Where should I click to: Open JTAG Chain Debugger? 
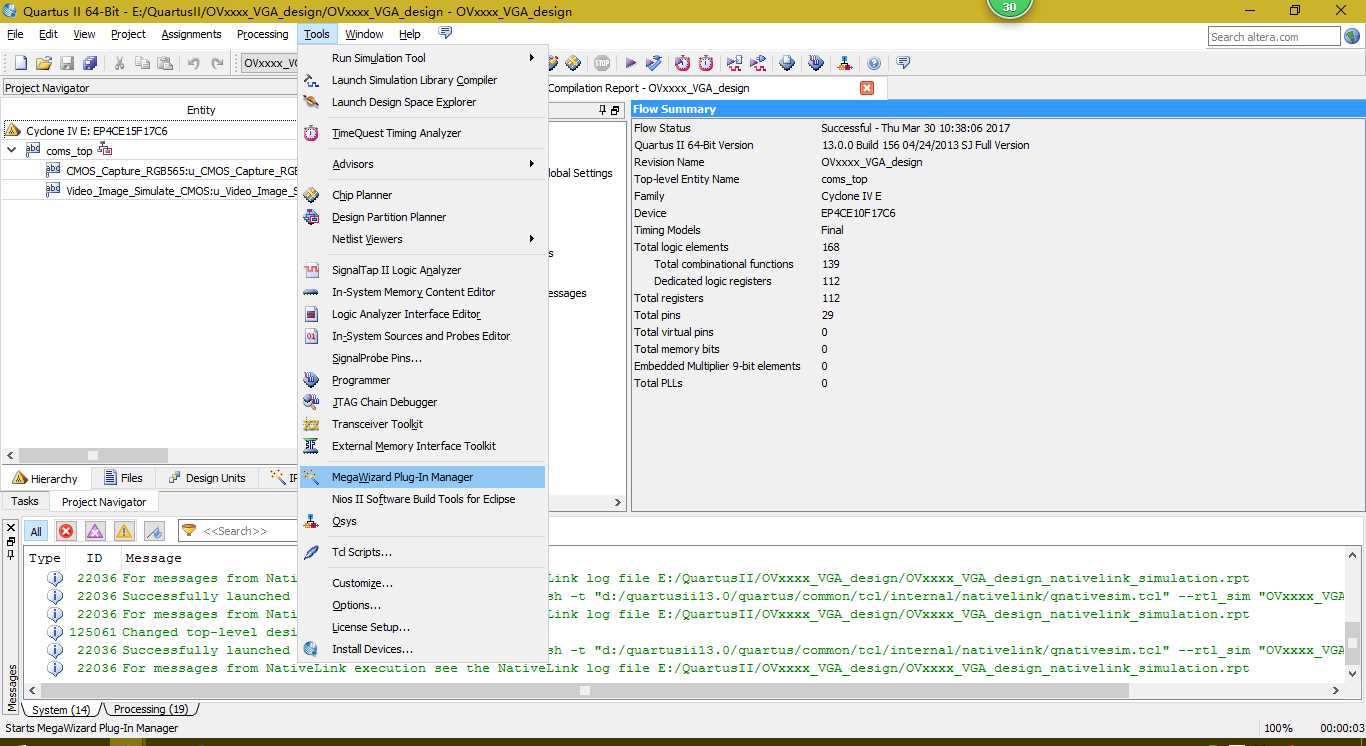(x=423, y=402)
